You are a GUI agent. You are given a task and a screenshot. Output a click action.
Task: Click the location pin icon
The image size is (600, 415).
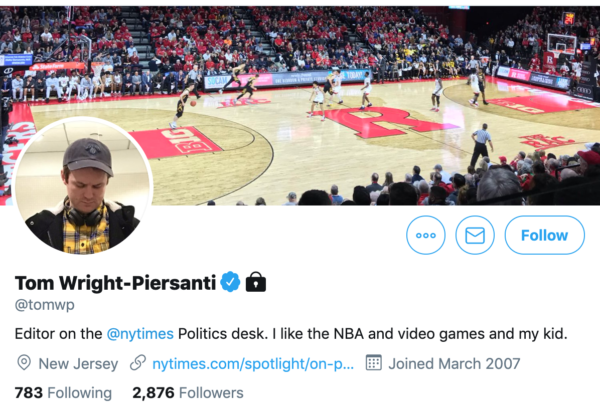(x=24, y=364)
